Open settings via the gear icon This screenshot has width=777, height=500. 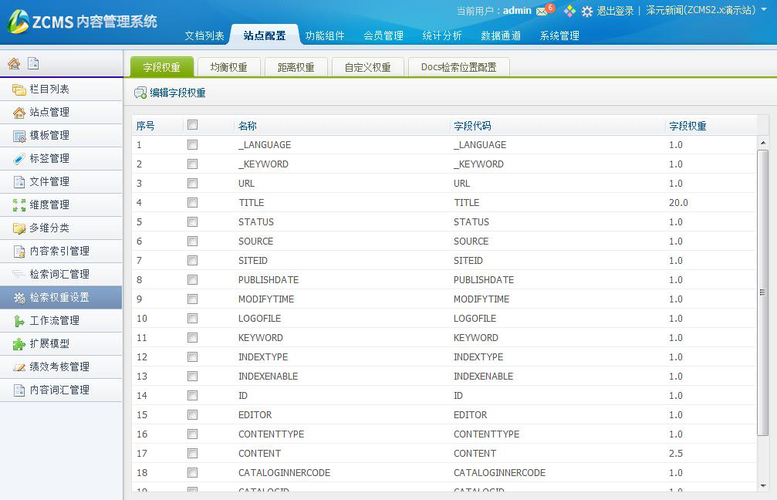pos(587,11)
